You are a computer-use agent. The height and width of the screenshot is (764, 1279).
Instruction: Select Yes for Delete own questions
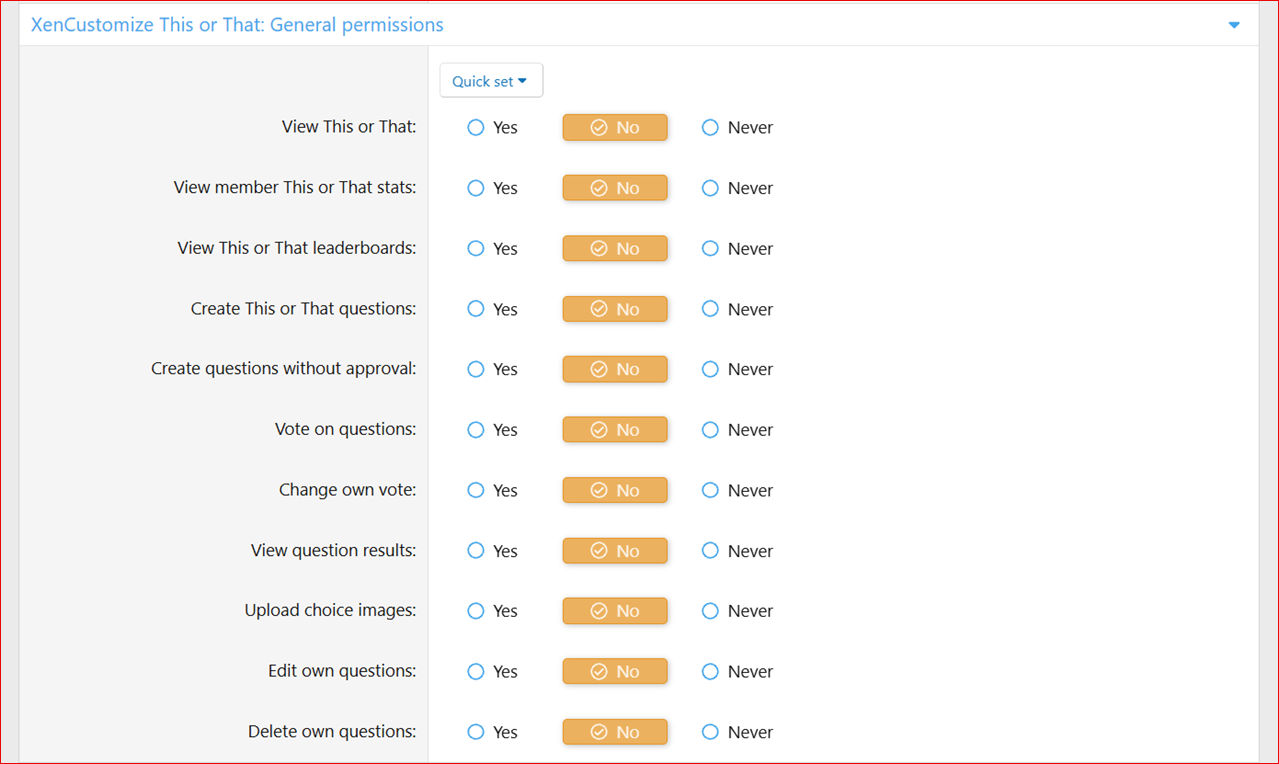(492, 732)
